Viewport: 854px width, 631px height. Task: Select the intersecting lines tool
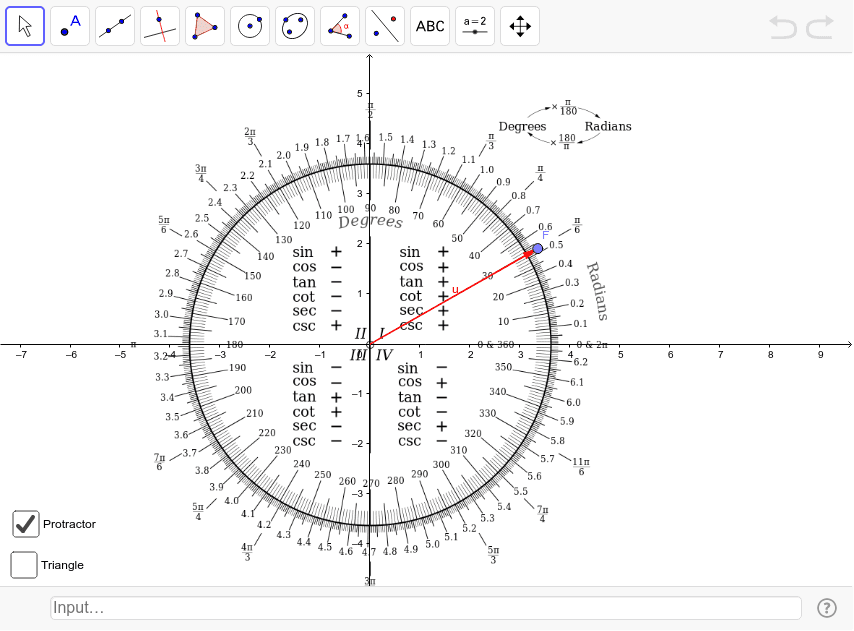(x=159, y=25)
